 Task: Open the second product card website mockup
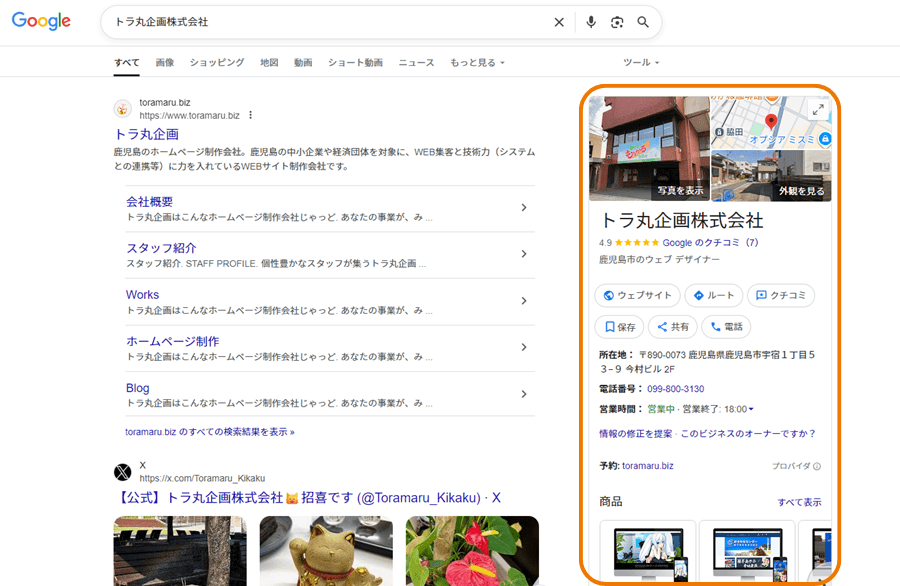[x=747, y=553]
